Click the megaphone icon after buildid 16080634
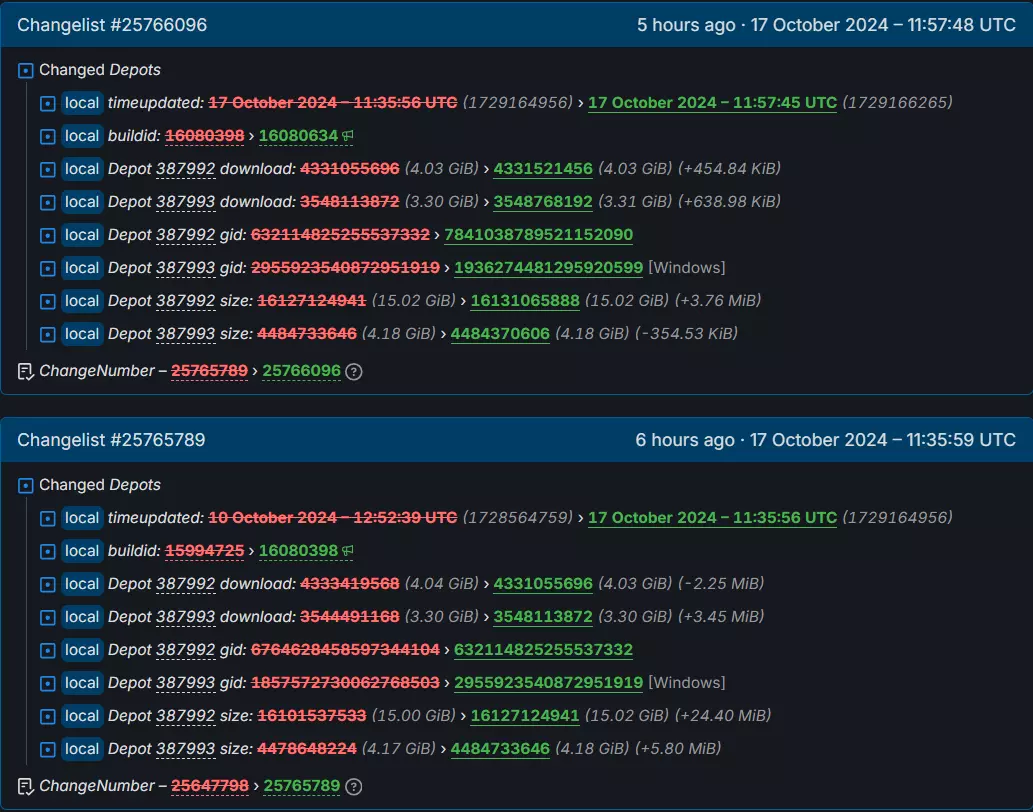 (348, 136)
